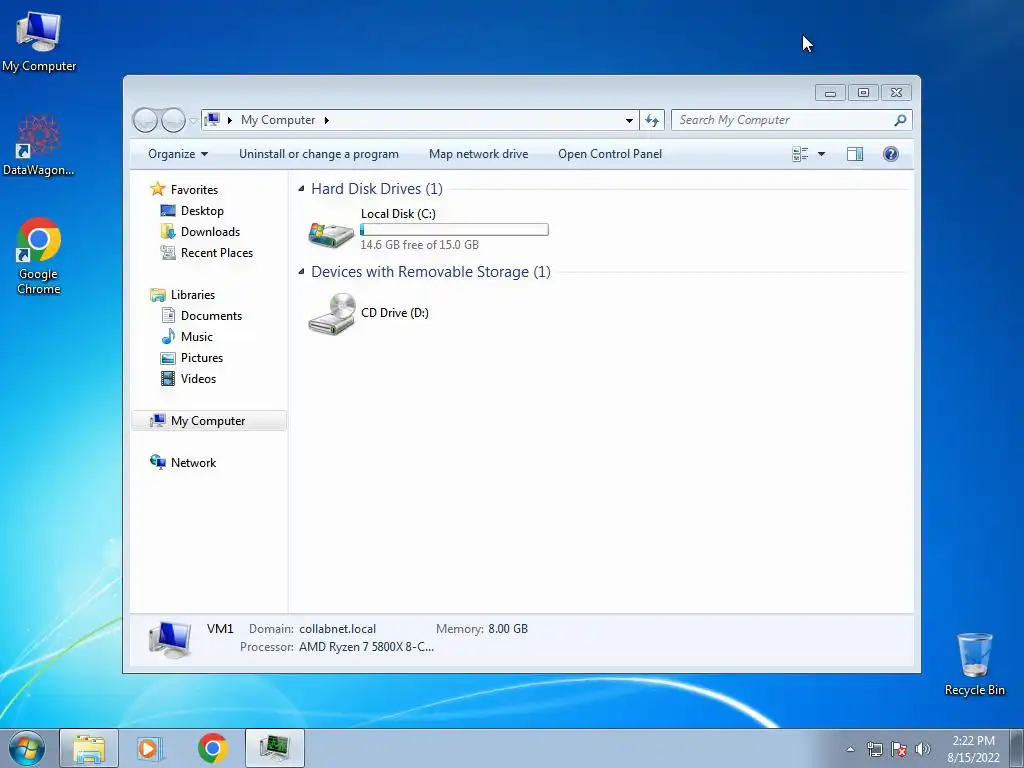Click the arrow after My Computer breadcrumb
This screenshot has height=768, width=1024.
327,120
